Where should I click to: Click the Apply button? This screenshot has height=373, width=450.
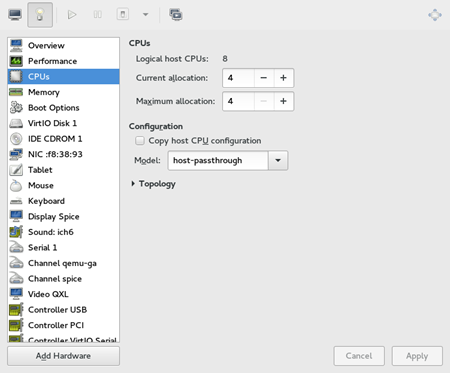click(417, 356)
